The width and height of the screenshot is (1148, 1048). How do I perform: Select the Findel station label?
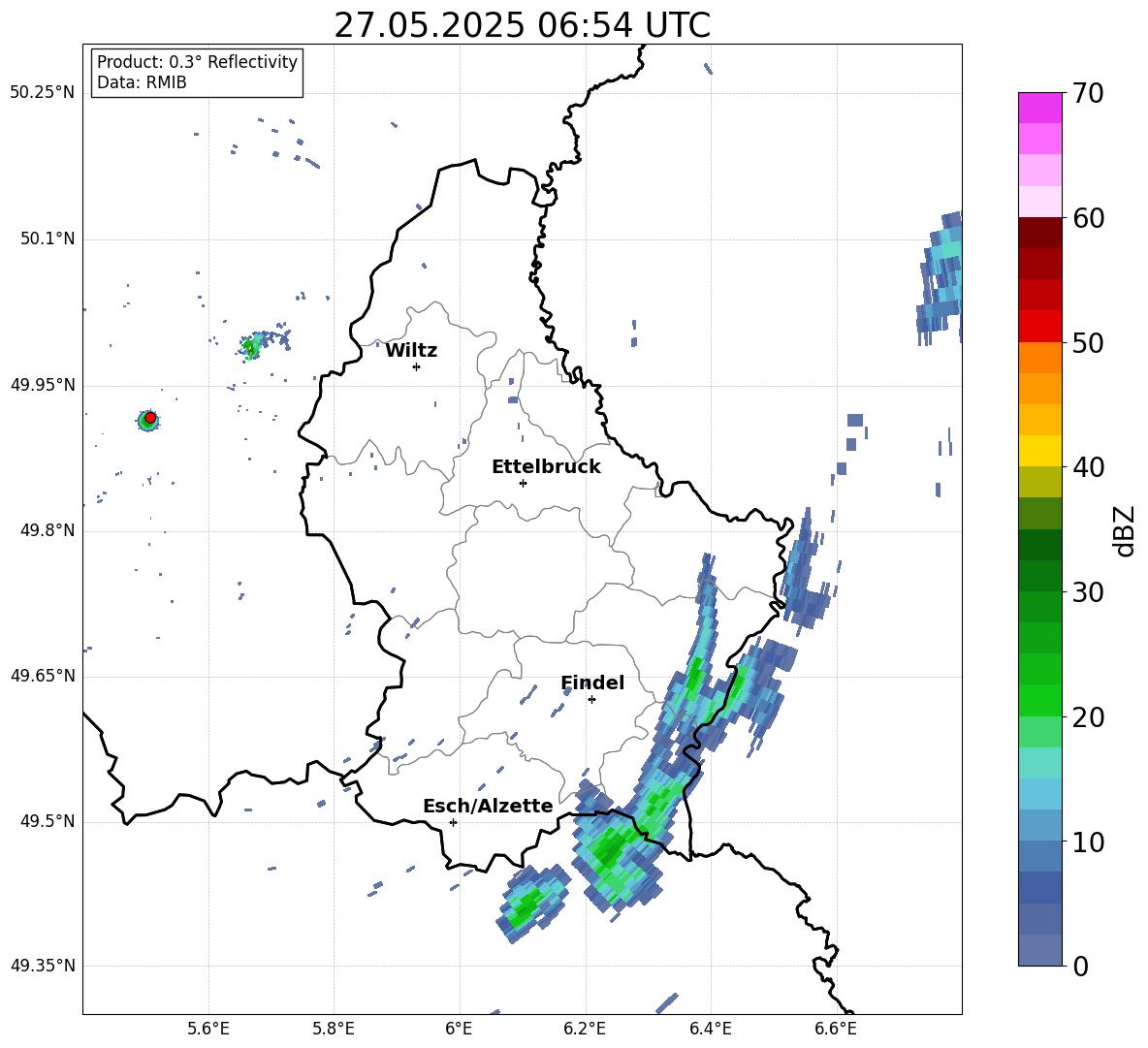tap(592, 683)
